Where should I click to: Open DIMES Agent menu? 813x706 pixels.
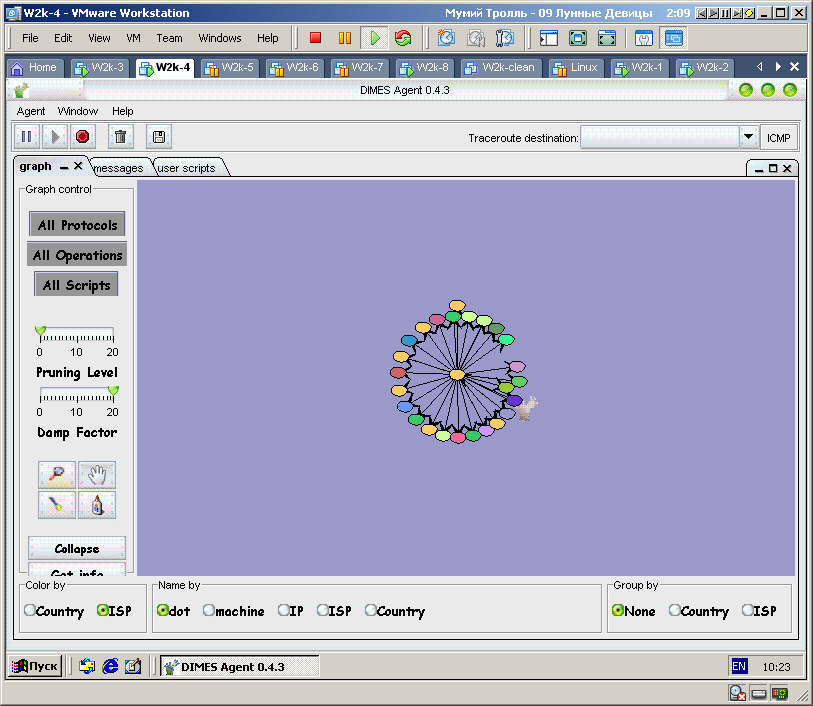31,111
